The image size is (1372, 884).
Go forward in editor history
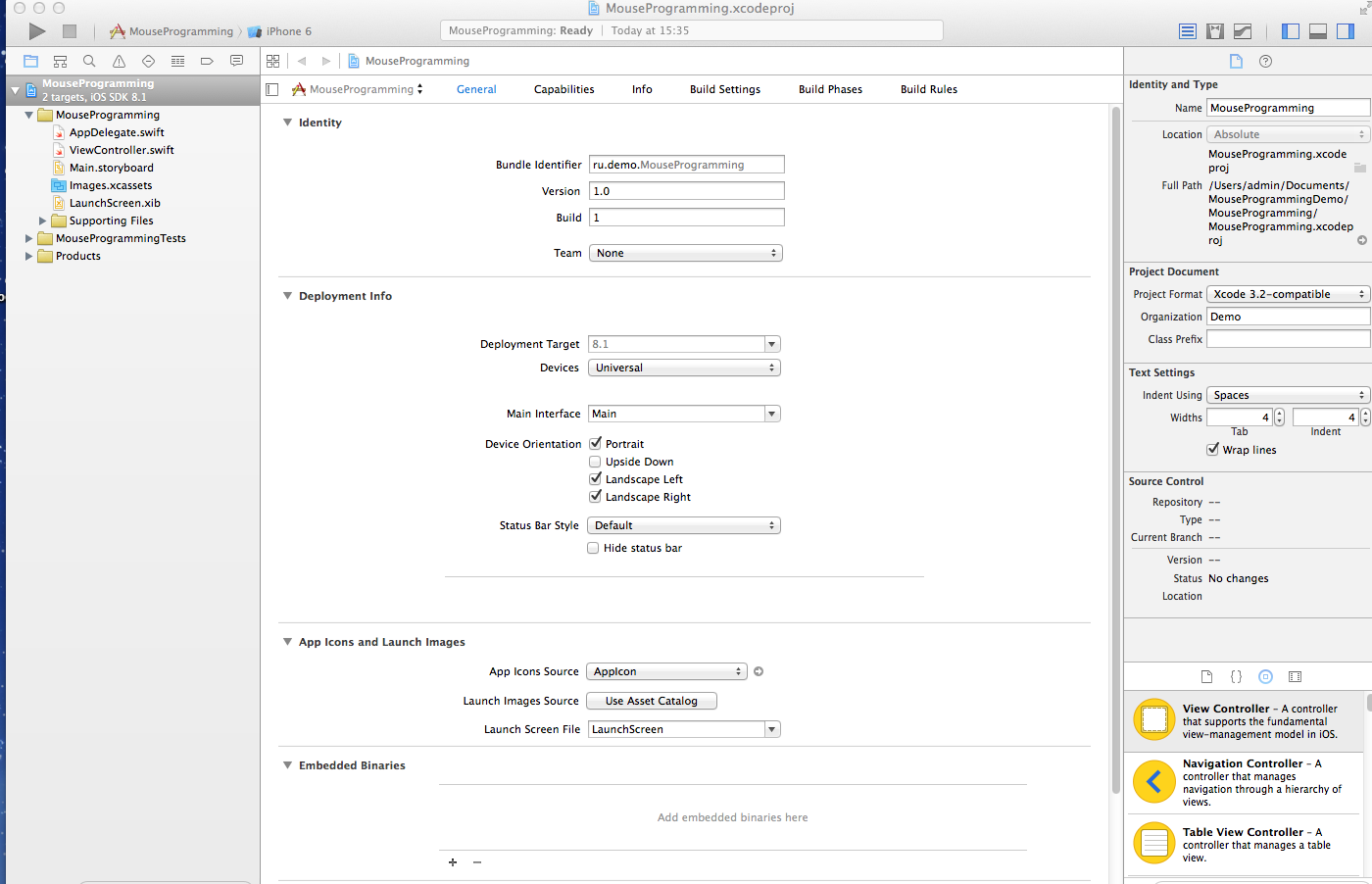coord(326,61)
